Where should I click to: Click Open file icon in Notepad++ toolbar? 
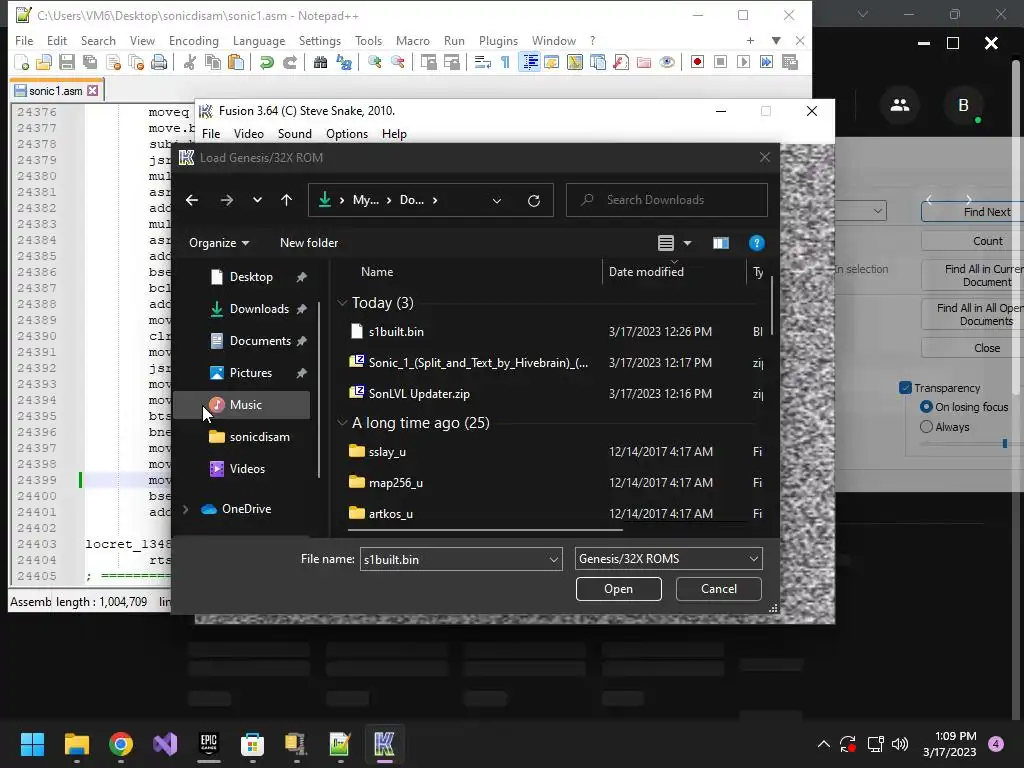[44, 62]
